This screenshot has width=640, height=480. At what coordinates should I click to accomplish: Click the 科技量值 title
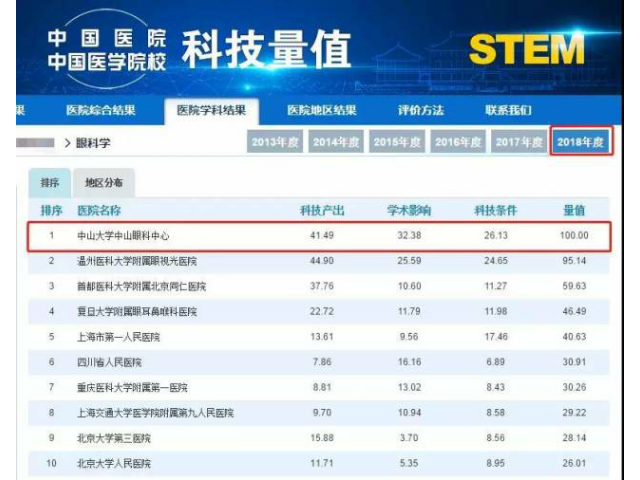coord(267,49)
